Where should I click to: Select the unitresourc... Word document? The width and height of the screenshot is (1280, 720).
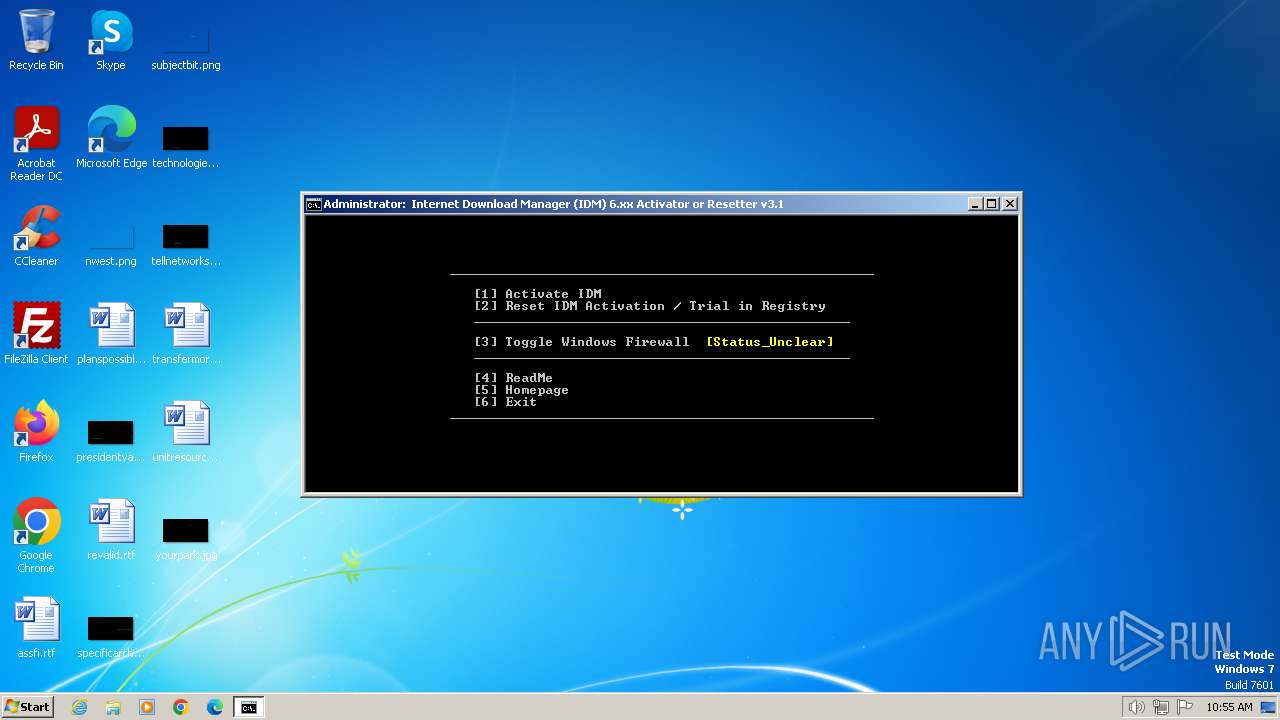click(186, 432)
